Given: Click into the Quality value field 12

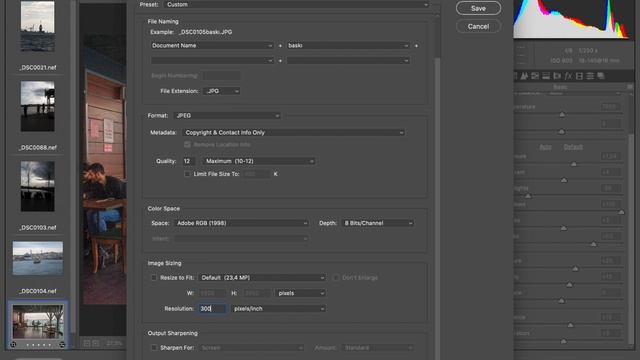Looking at the screenshot, I should click(x=188, y=161).
